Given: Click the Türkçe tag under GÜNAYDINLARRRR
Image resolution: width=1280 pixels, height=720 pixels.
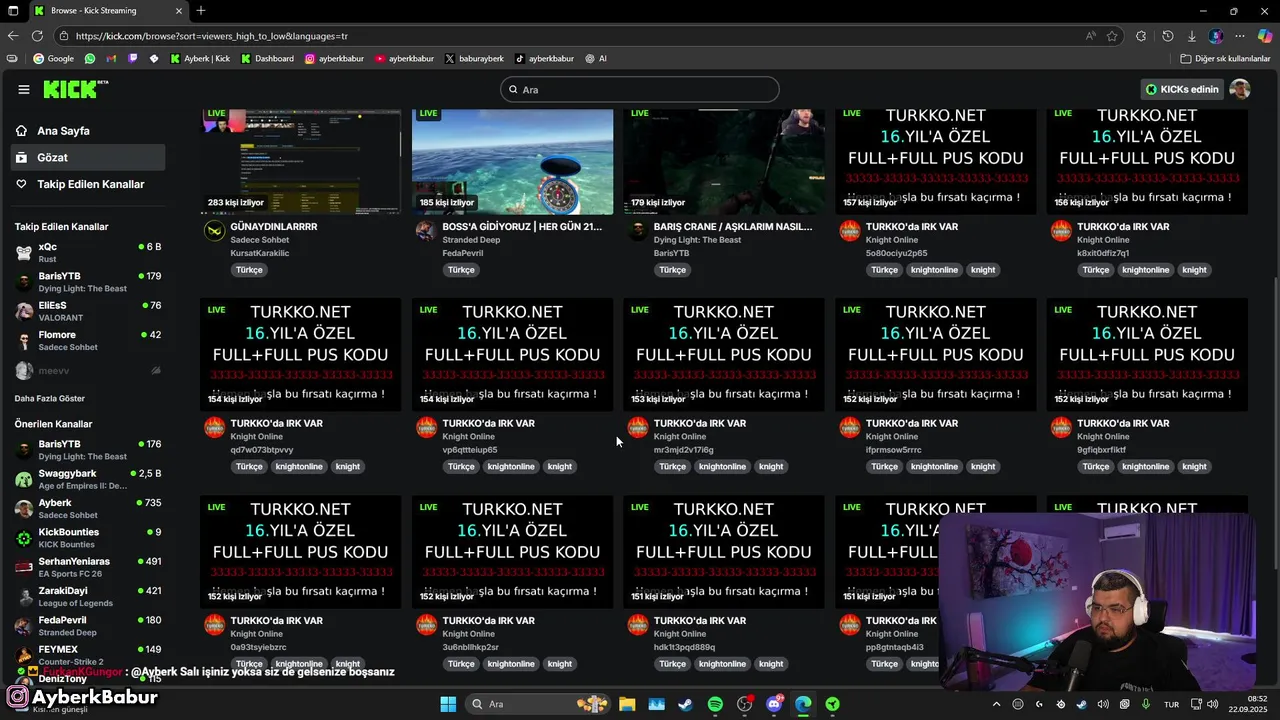Looking at the screenshot, I should tap(249, 270).
